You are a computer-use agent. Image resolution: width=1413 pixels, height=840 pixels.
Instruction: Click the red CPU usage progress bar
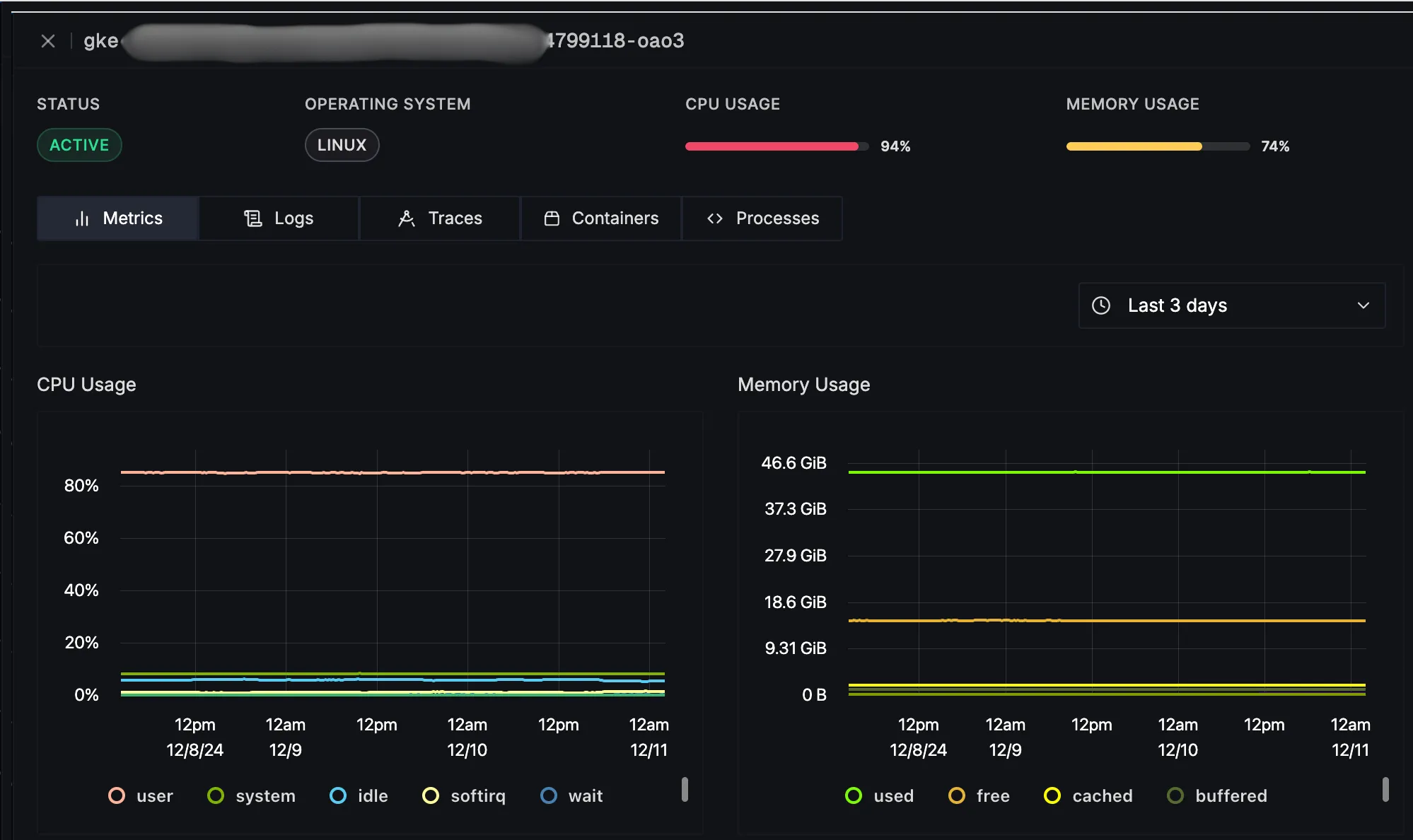[777, 146]
